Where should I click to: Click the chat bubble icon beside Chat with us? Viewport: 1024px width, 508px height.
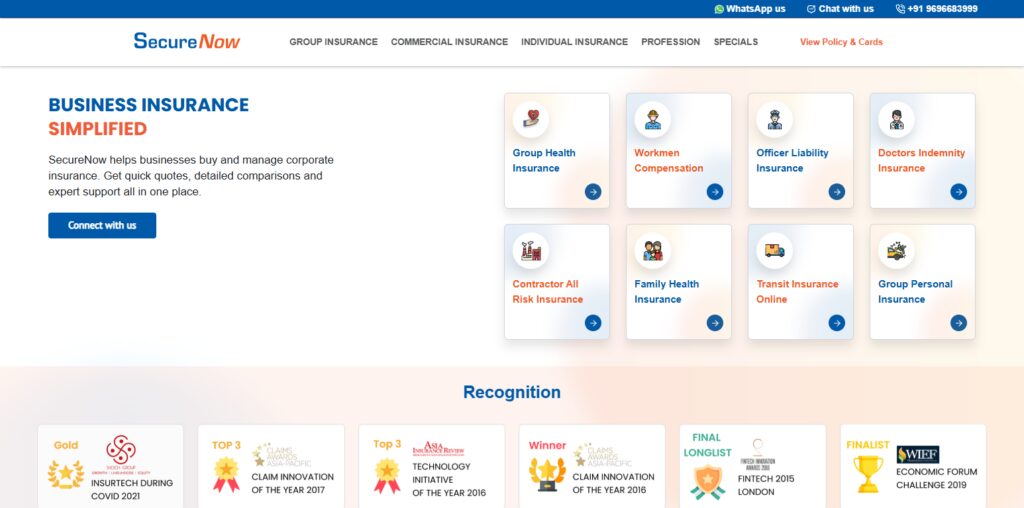[811, 9]
